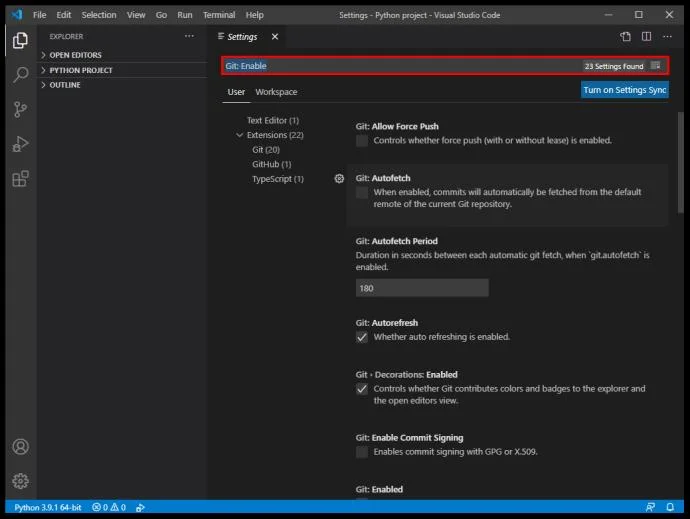Enable Git: Enable Commit Signing checkbox

point(362,452)
